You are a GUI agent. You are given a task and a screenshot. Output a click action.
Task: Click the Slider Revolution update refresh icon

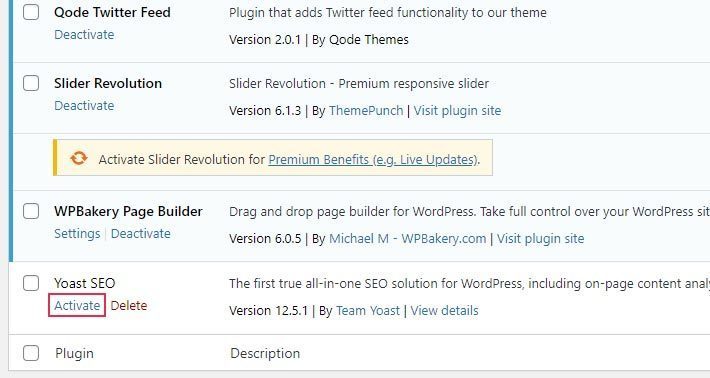pyautogui.click(x=79, y=158)
